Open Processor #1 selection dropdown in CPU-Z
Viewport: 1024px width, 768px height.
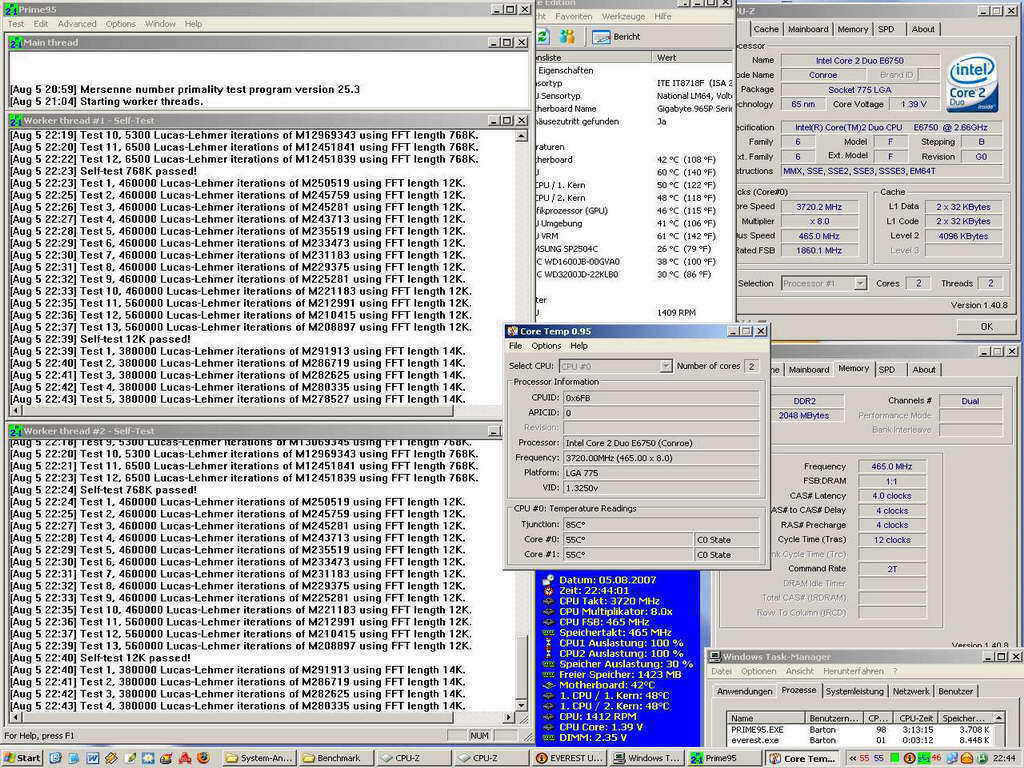click(859, 283)
